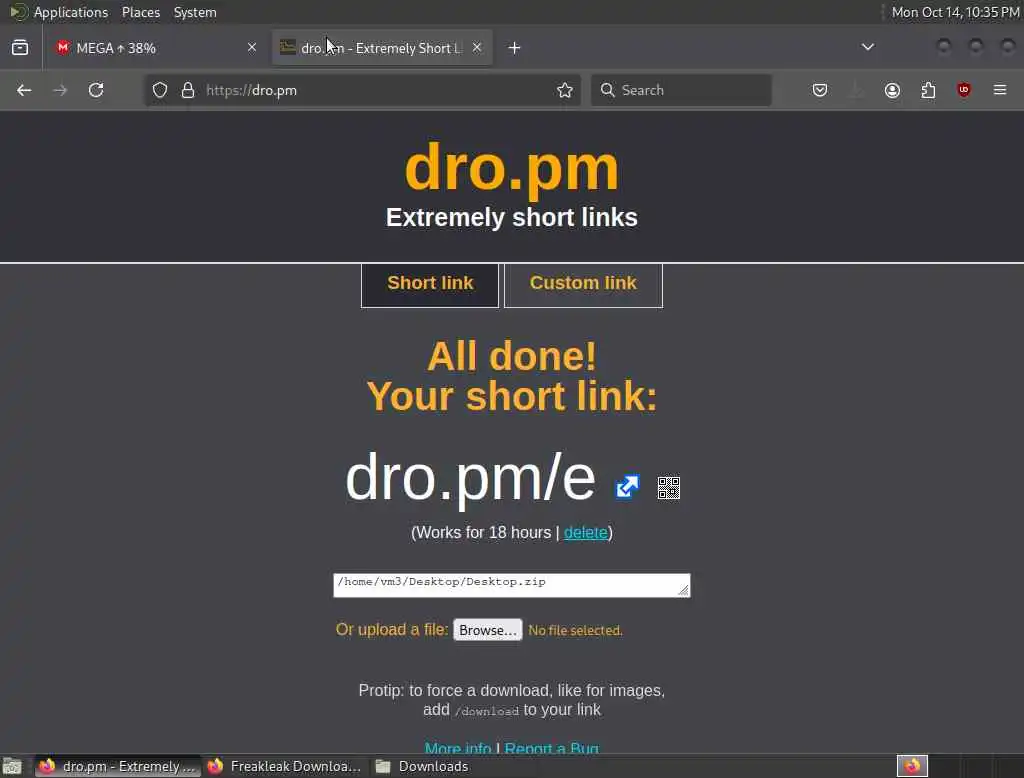Show the QR code for the short link
Viewport: 1024px width, 778px height.
click(669, 488)
